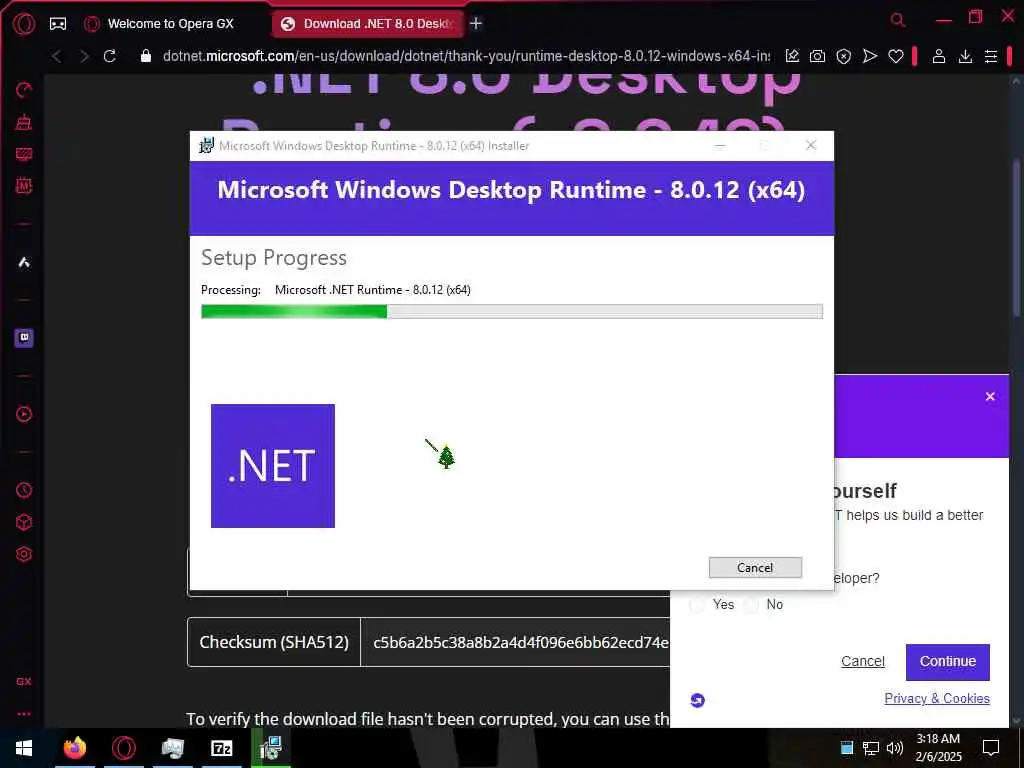Image resolution: width=1024 pixels, height=768 pixels.
Task: Click the Continue button in survey popup
Action: click(x=948, y=662)
